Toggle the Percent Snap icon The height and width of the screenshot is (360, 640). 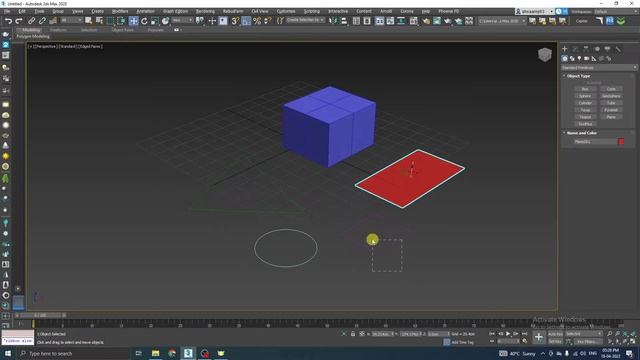[x=257, y=21]
